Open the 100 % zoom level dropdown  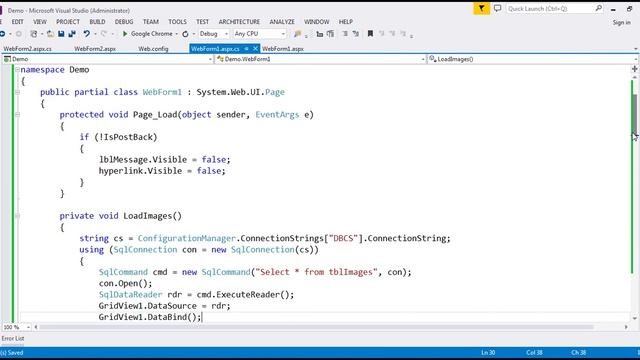(x=28, y=327)
